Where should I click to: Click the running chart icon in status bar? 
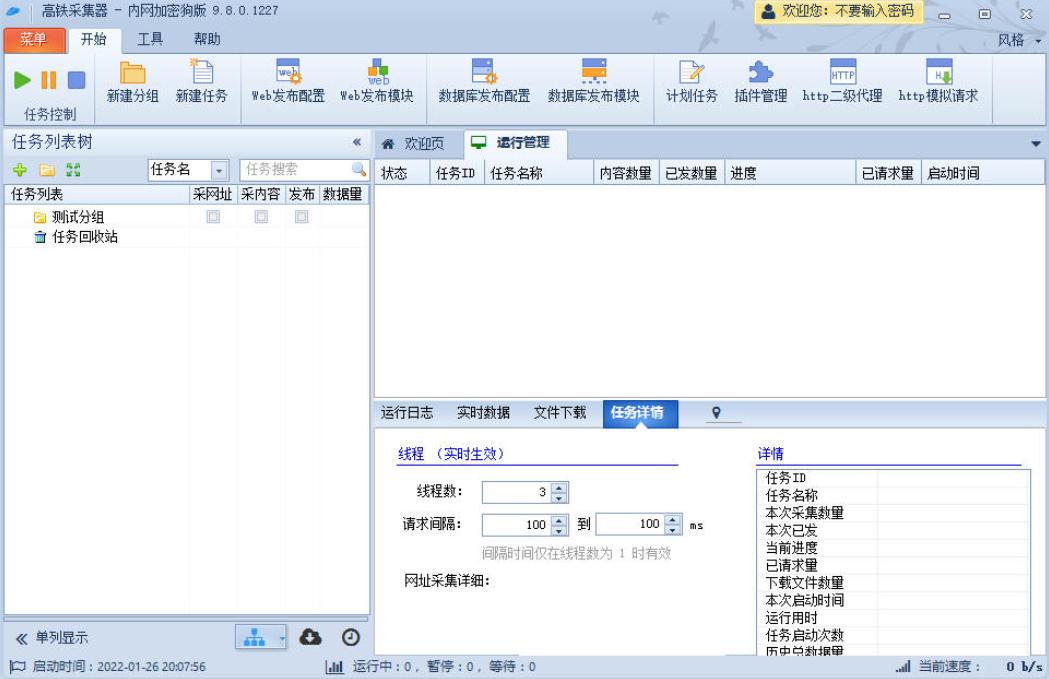click(x=334, y=666)
